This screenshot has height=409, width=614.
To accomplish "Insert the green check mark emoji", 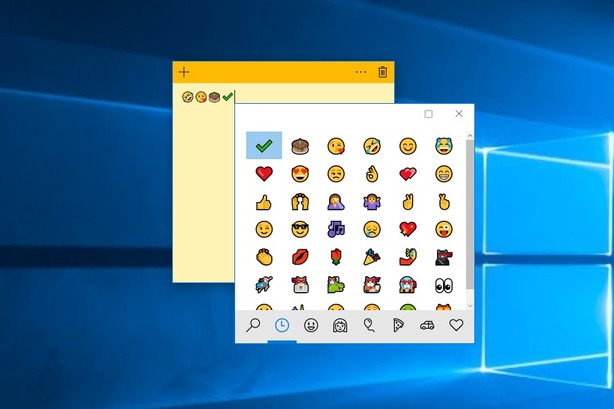I will click(264, 145).
